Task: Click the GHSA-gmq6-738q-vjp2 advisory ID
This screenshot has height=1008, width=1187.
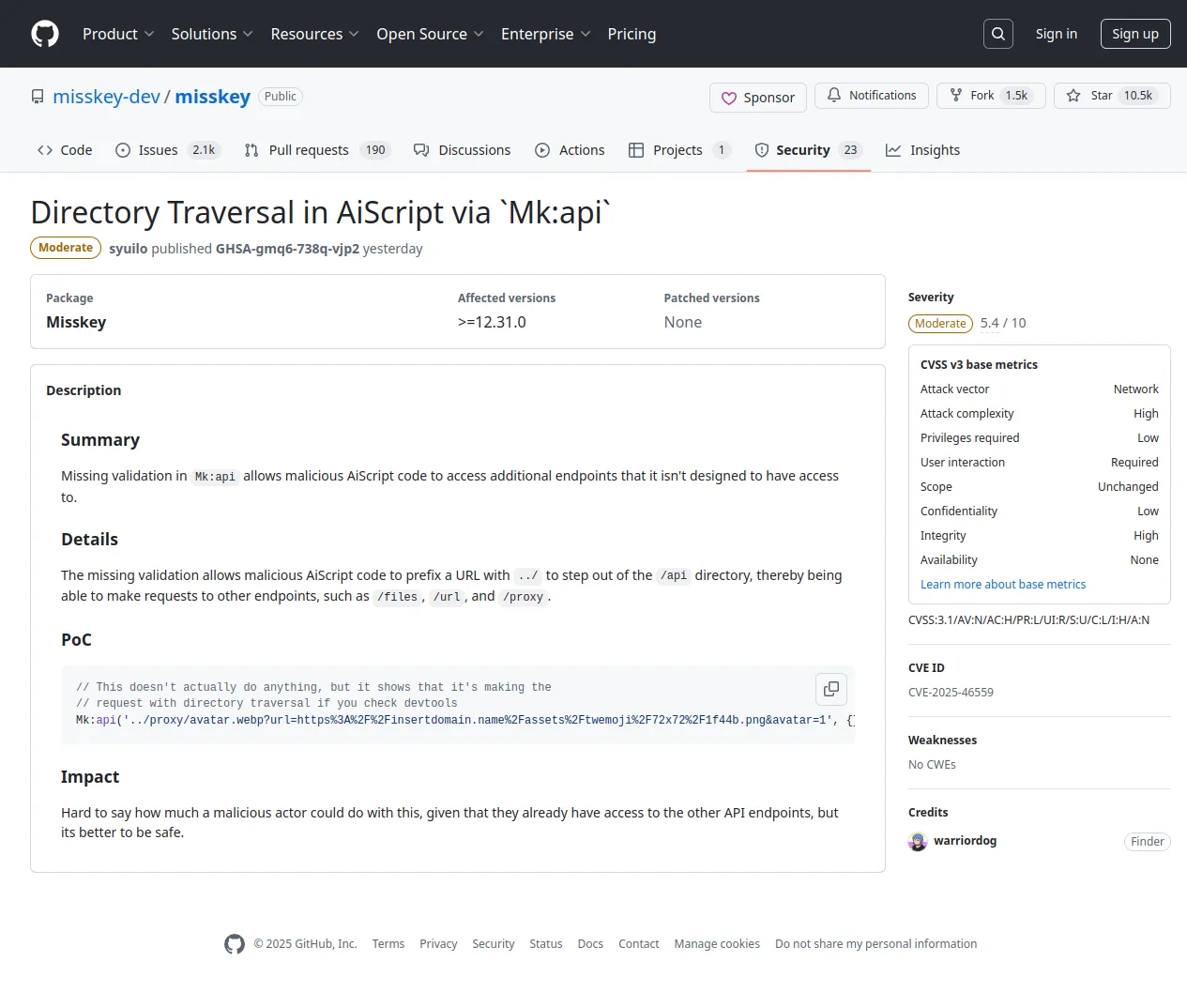Action: (x=287, y=249)
